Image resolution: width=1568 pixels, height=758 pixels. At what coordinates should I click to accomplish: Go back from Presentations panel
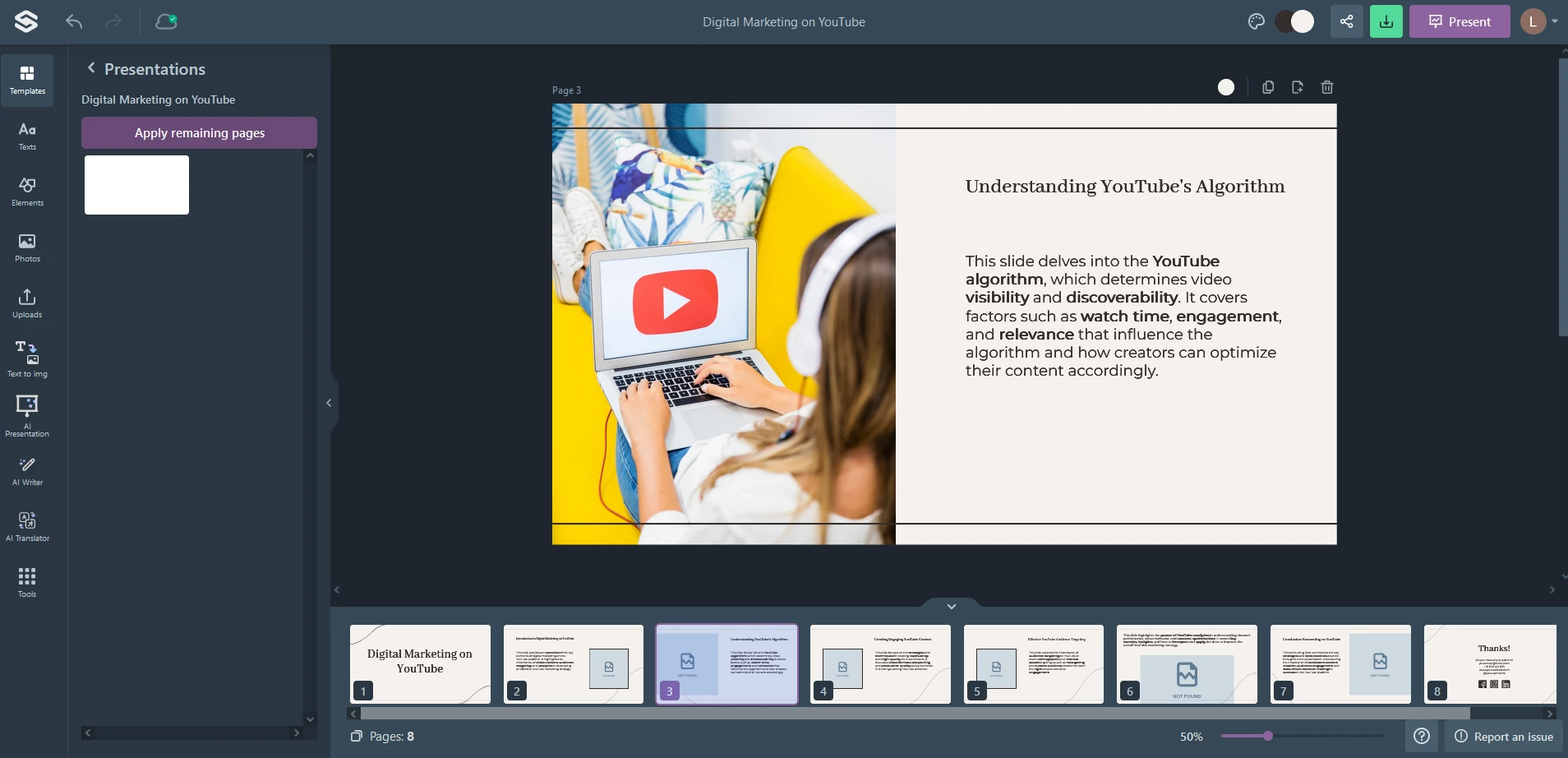click(x=91, y=68)
